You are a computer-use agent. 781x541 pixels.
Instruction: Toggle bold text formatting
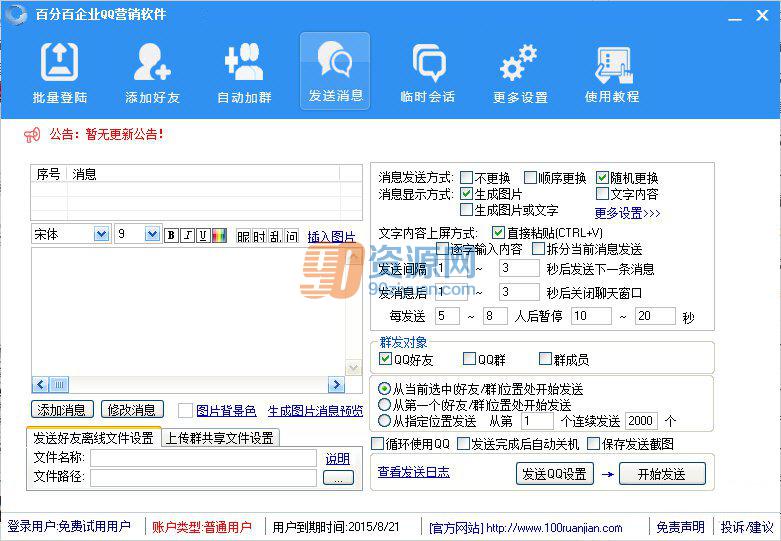point(171,235)
